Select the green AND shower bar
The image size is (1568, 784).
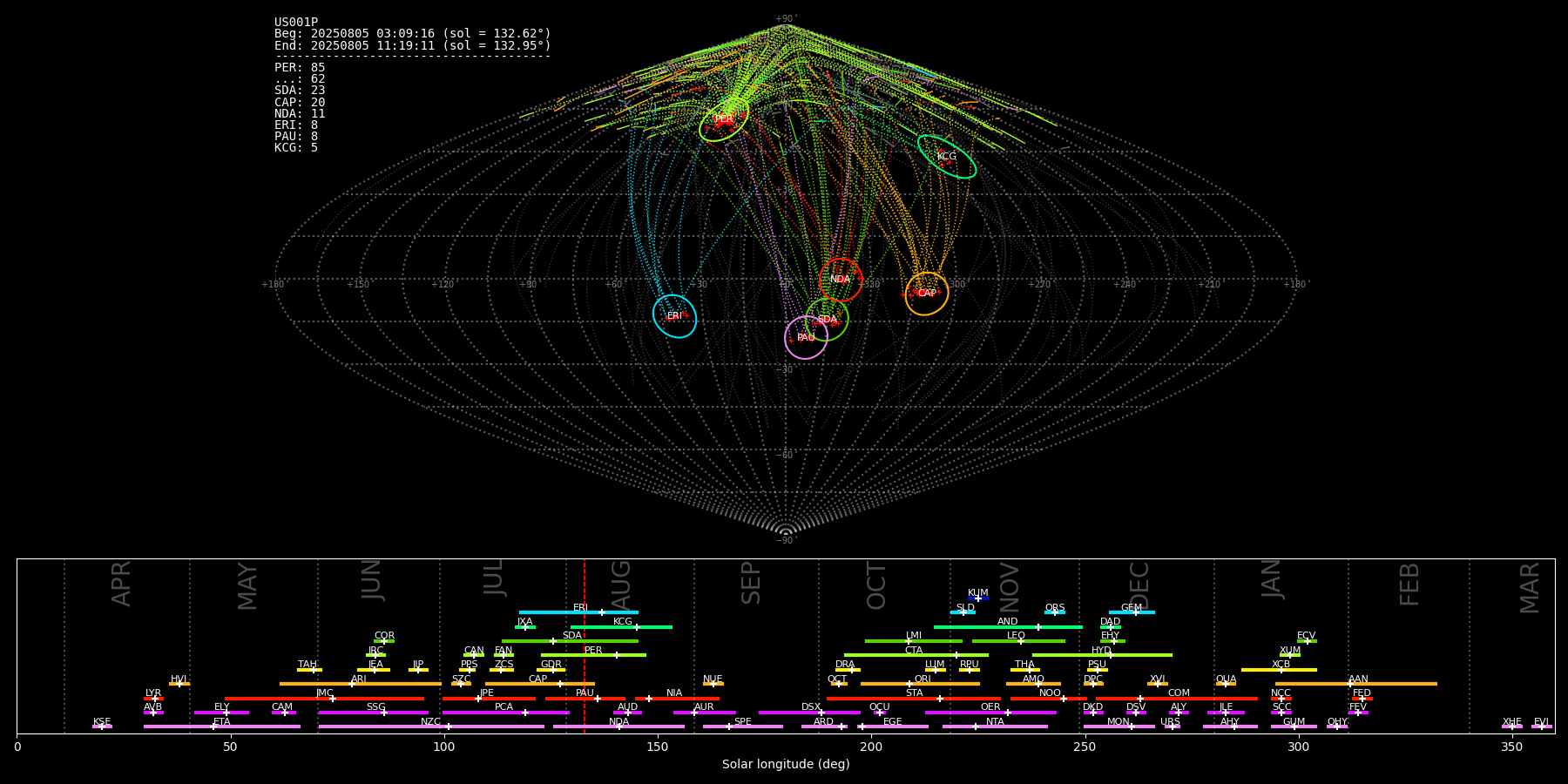1008,627
